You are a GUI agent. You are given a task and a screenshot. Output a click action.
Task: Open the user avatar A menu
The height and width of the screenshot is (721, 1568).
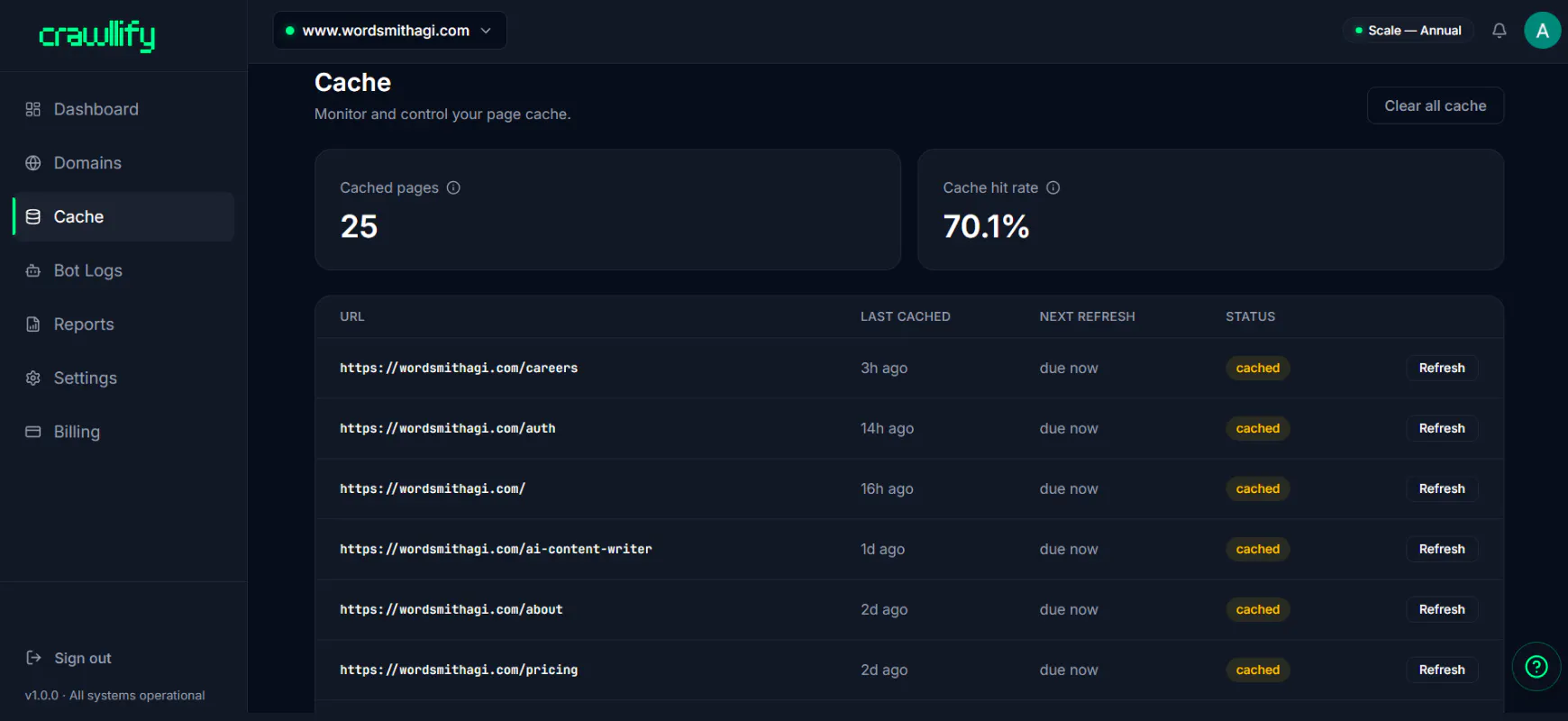point(1543,31)
